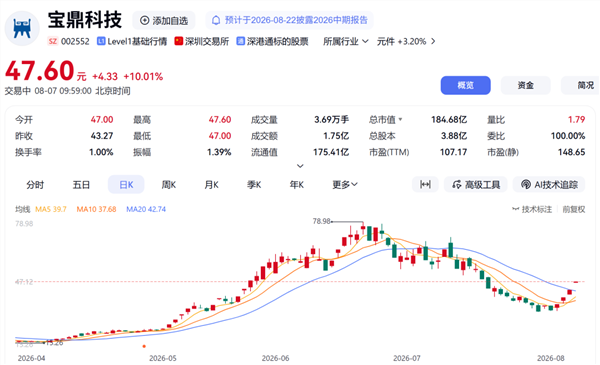Viewport: 600px width, 365px height.
Task: Add stock with 添加自选 button
Action: pyautogui.click(x=164, y=21)
